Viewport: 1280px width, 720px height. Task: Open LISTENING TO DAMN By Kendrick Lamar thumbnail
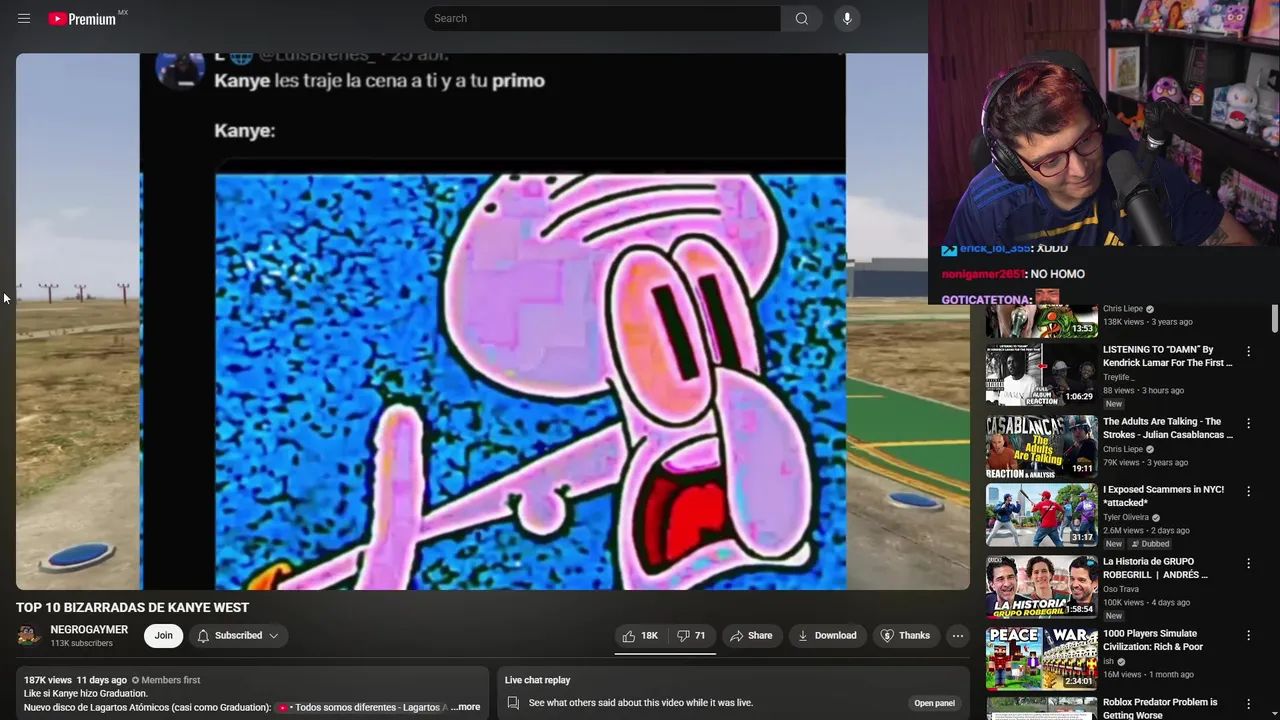[1041, 375]
